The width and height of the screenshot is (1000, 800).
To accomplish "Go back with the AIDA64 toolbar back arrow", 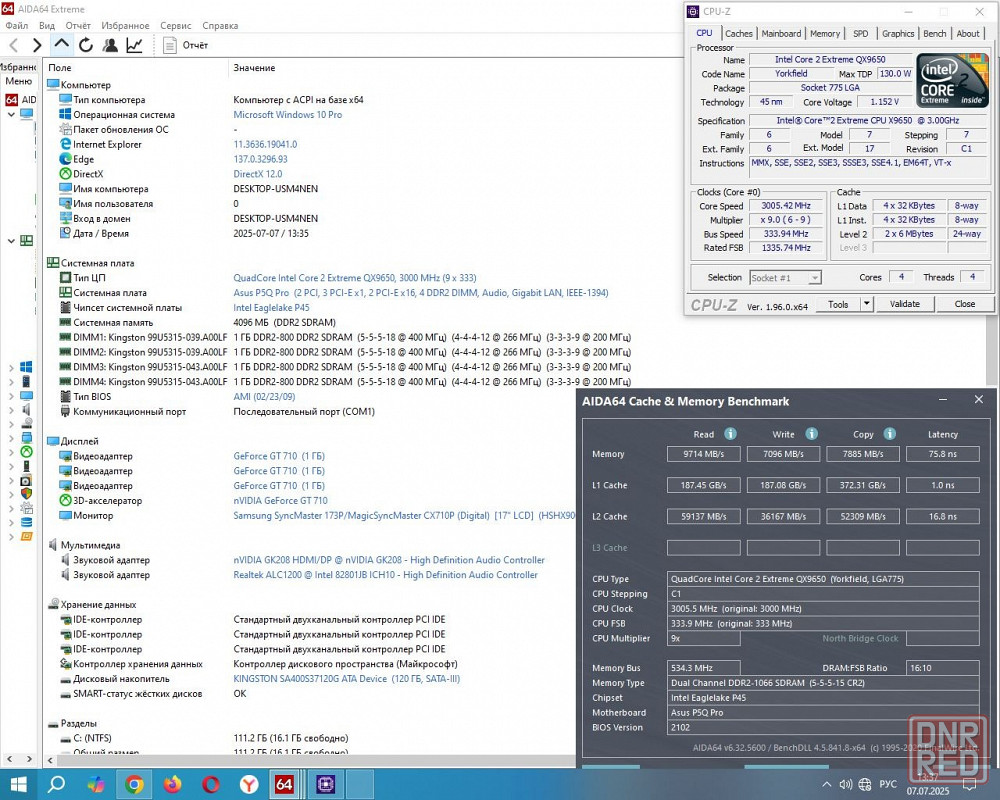I will [14, 45].
